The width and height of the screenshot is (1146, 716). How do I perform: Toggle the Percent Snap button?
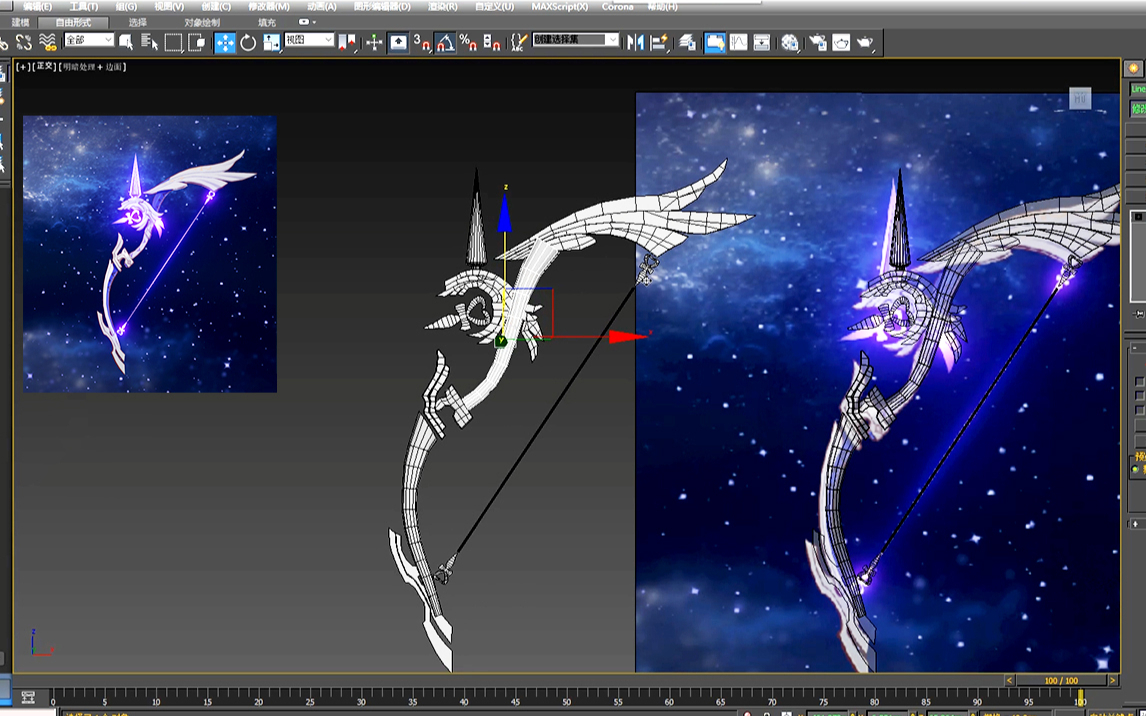(468, 42)
